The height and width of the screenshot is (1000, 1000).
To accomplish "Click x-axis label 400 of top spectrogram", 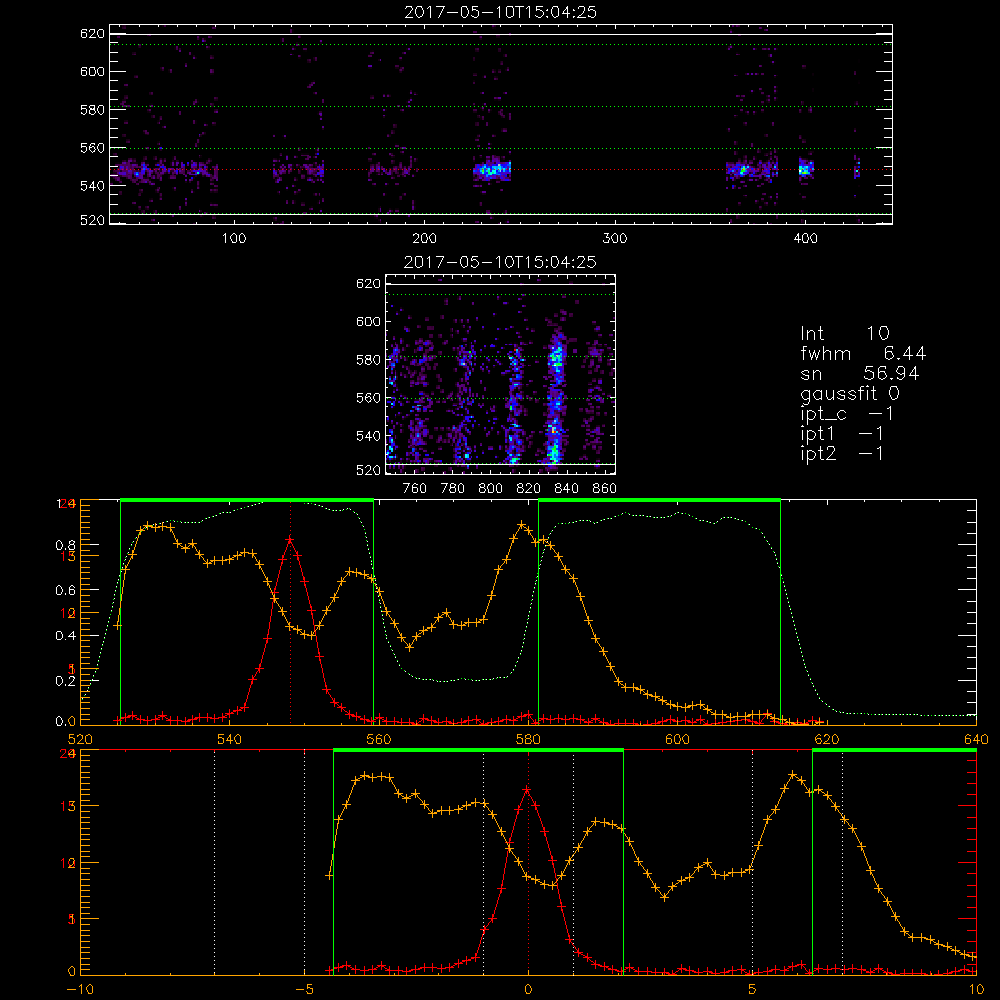I will click(x=805, y=239).
